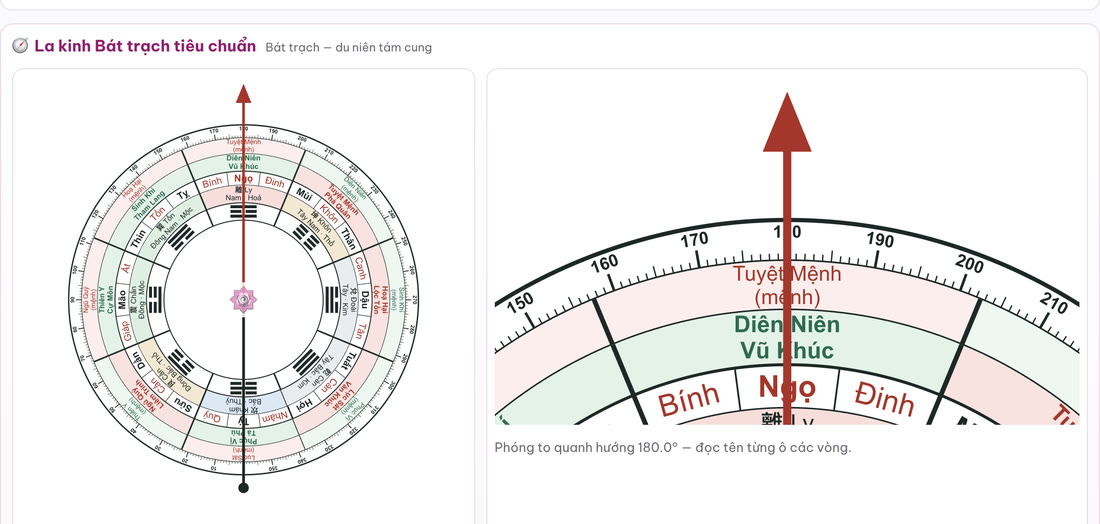
Task: Click the Càn trigram near Tây Bắc Kim
Action: (307, 363)
